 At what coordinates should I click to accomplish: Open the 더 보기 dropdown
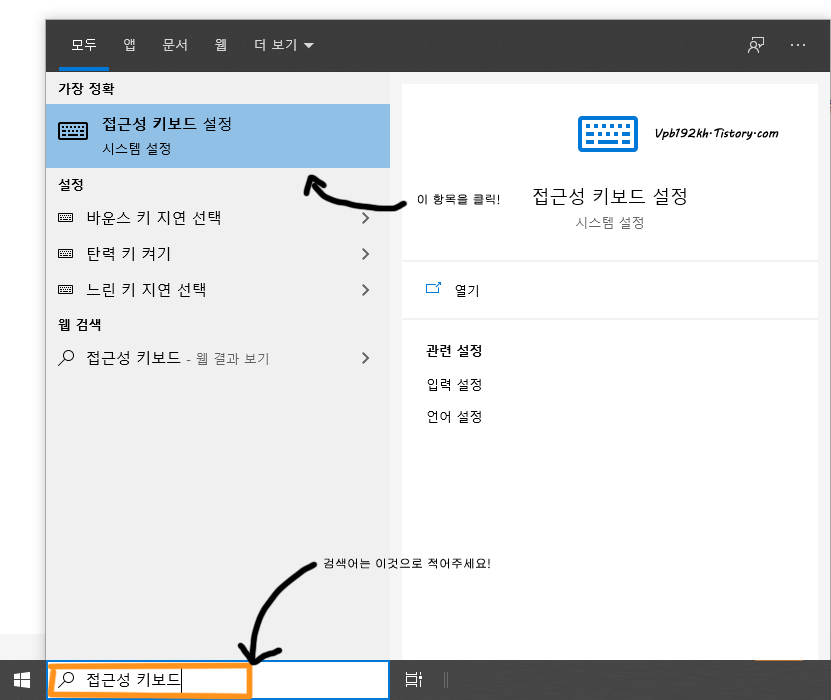284,45
